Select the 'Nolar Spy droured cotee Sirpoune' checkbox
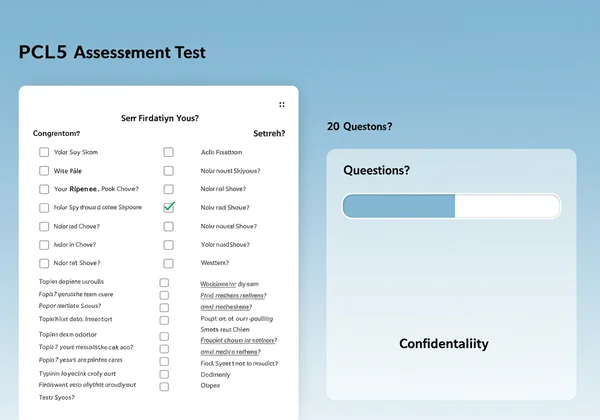Image resolution: width=600 pixels, height=420 pixels. pyautogui.click(x=44, y=208)
